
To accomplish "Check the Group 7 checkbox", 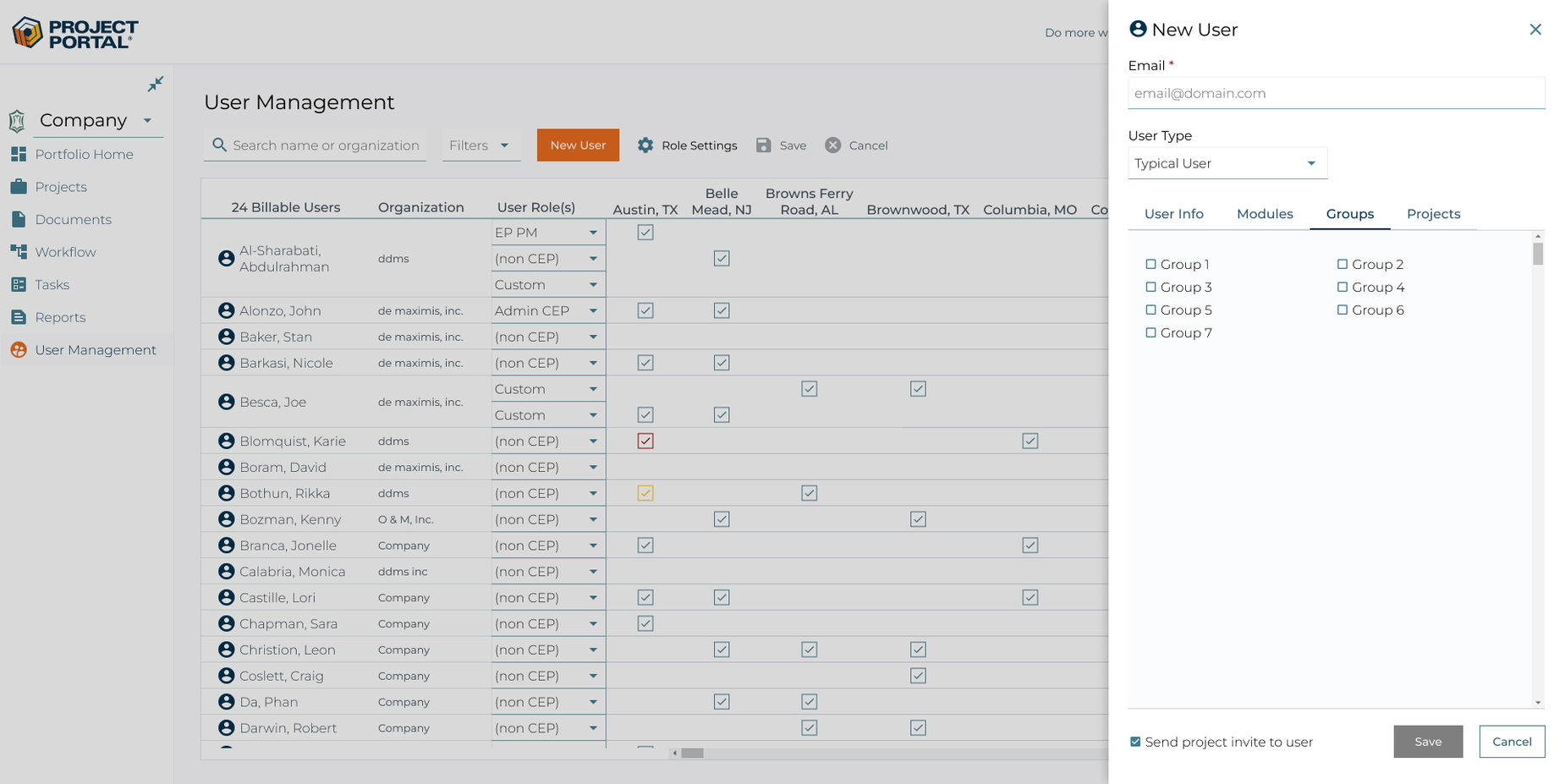I will tap(1150, 332).
